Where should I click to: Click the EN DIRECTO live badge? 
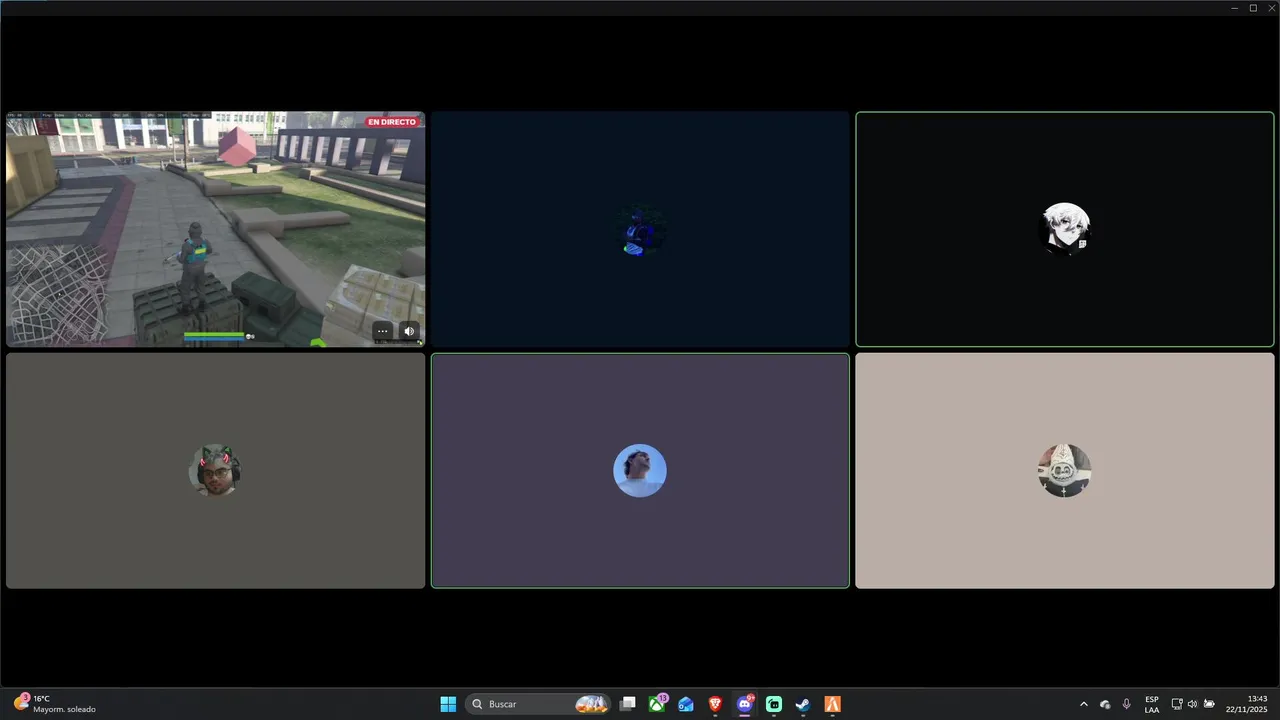pos(392,122)
